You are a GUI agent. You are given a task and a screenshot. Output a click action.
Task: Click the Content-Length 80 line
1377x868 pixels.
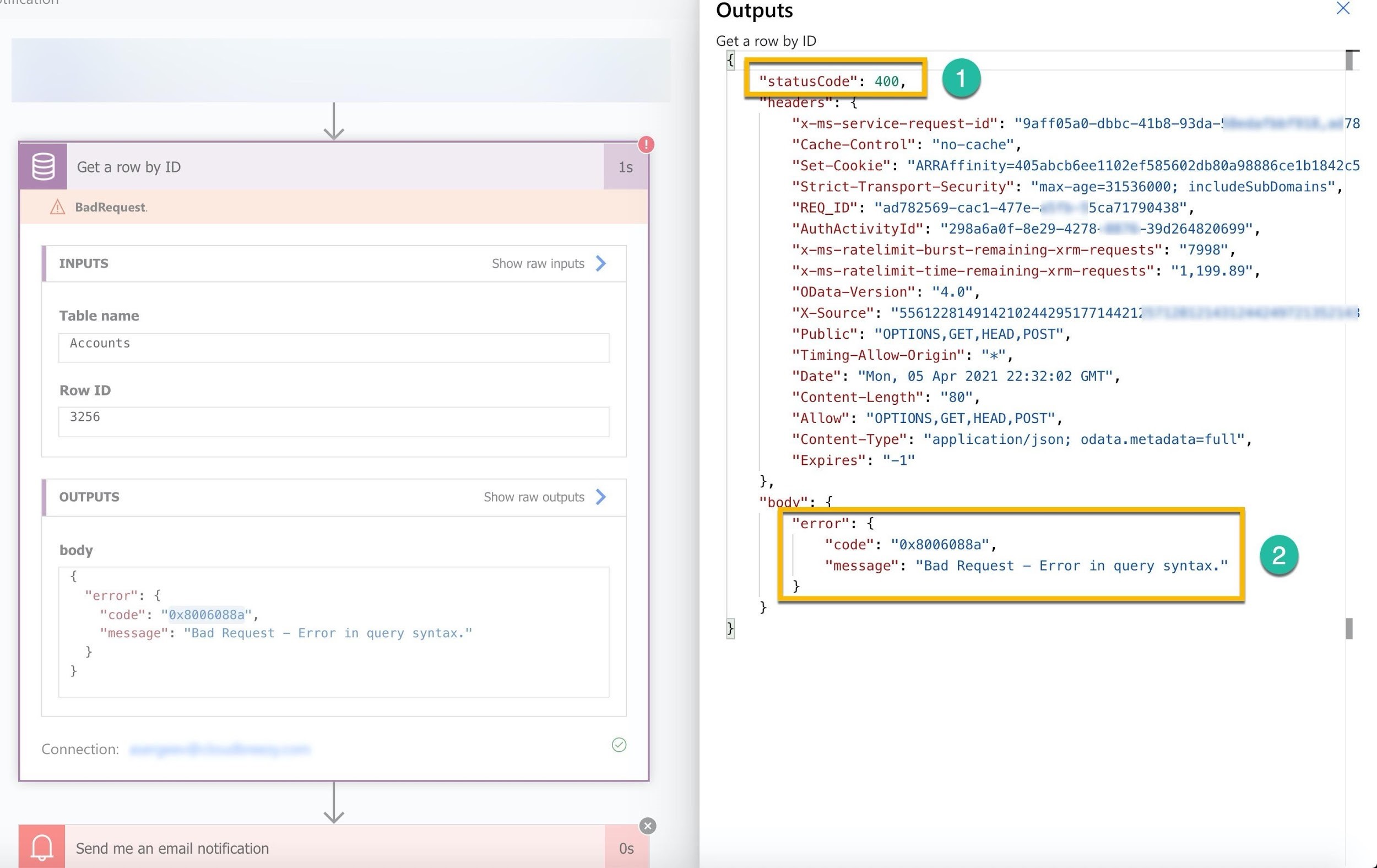point(886,398)
